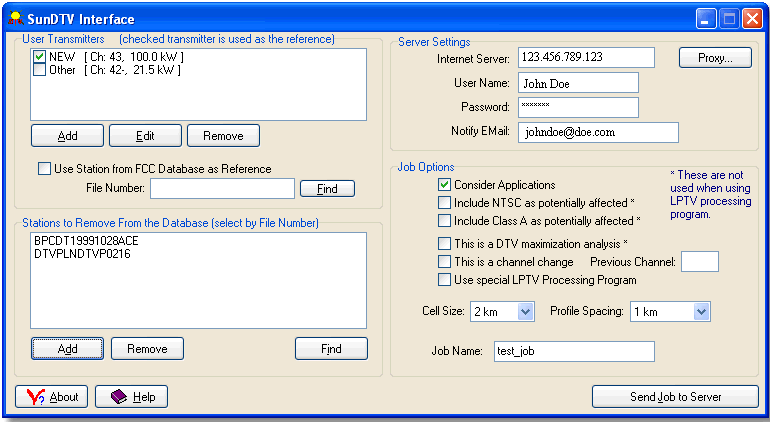Check the Other transmitter checkbox
This screenshot has width=770, height=423.
coord(40,70)
